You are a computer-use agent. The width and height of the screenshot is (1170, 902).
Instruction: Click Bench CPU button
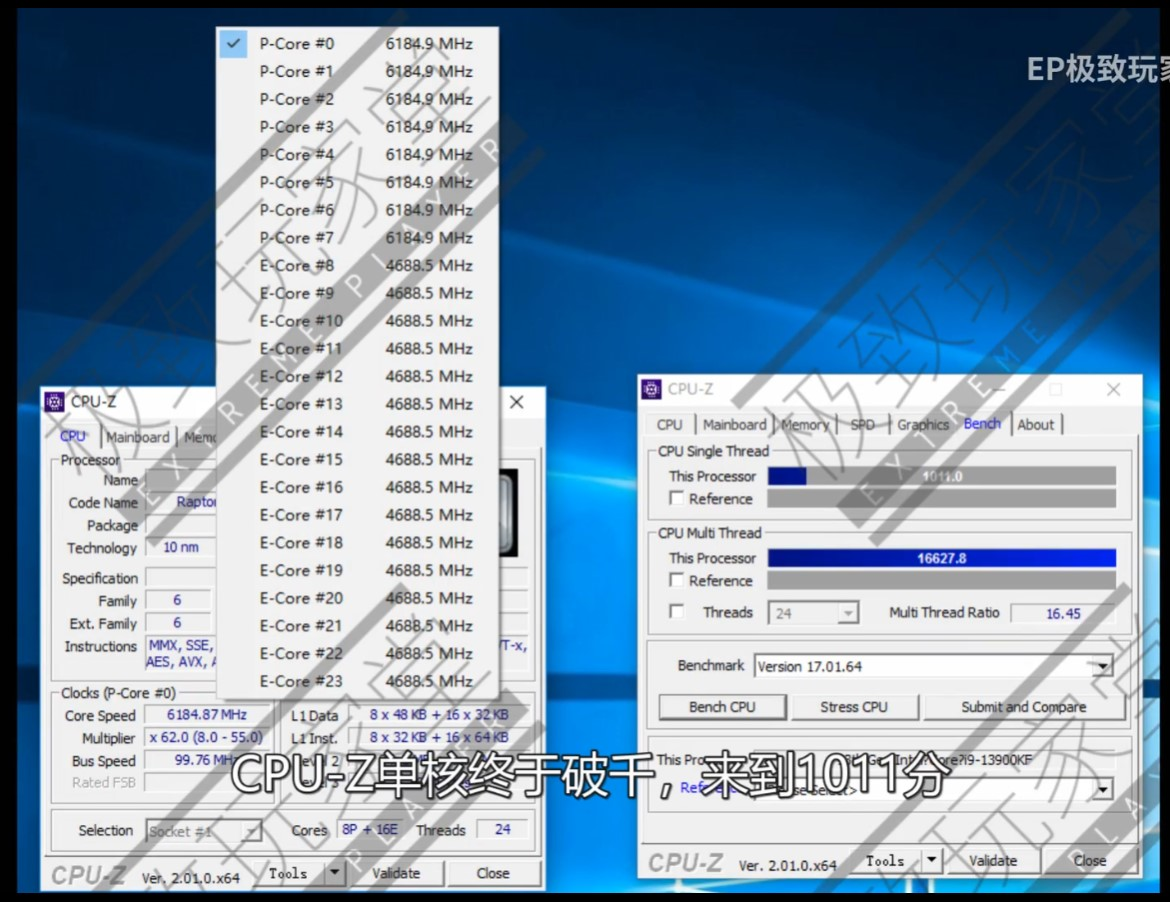coord(722,707)
